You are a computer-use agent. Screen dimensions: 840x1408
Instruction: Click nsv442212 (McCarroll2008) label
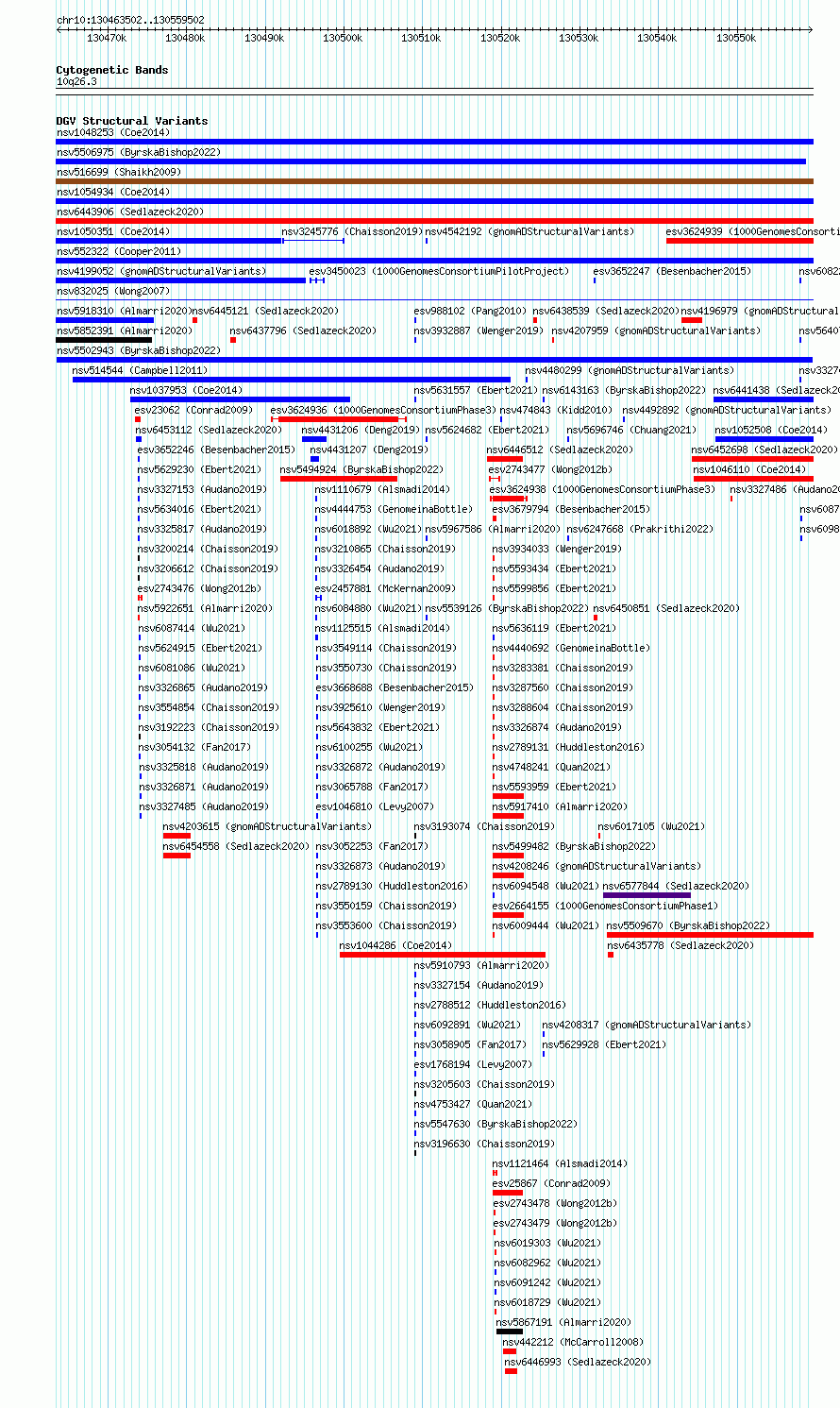point(573,1343)
